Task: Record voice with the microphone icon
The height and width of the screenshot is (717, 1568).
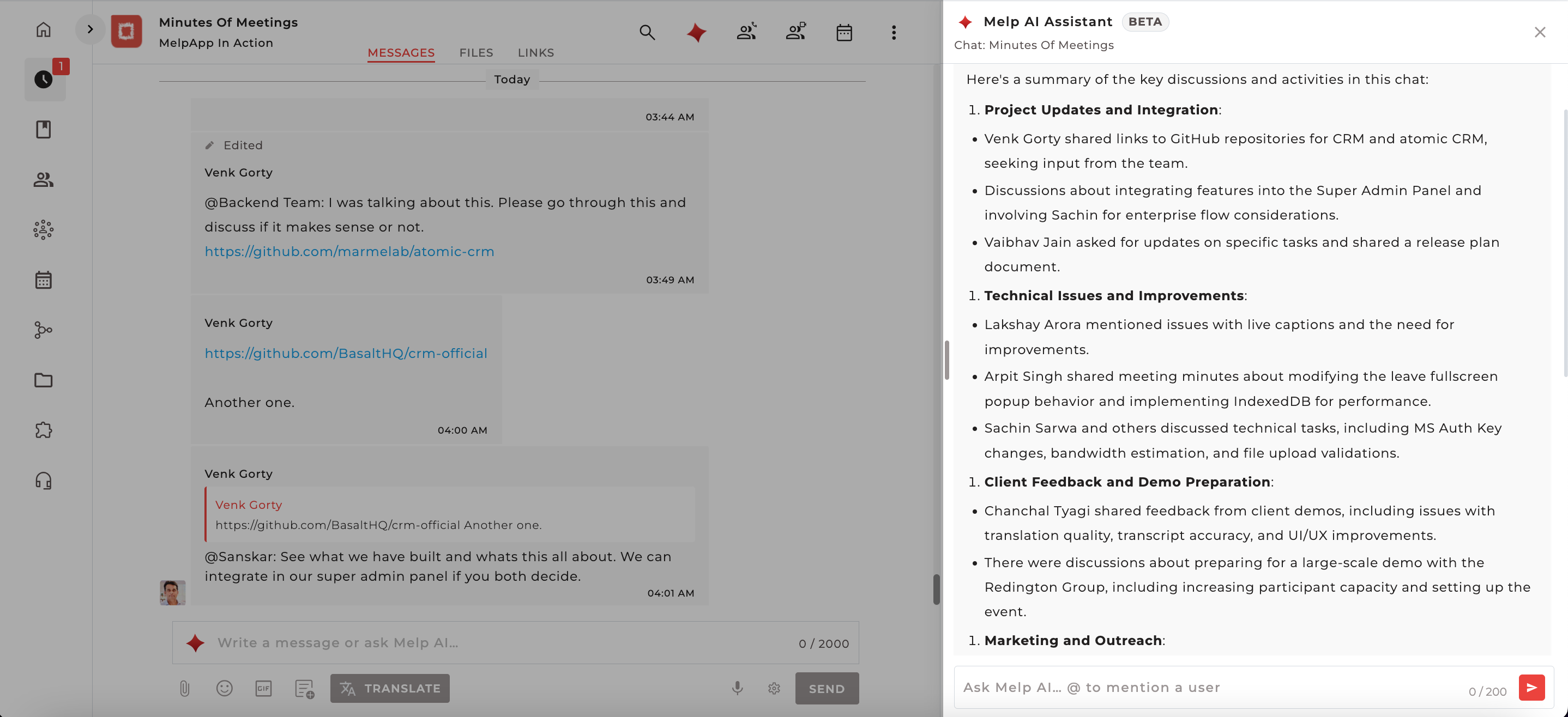Action: tap(737, 689)
